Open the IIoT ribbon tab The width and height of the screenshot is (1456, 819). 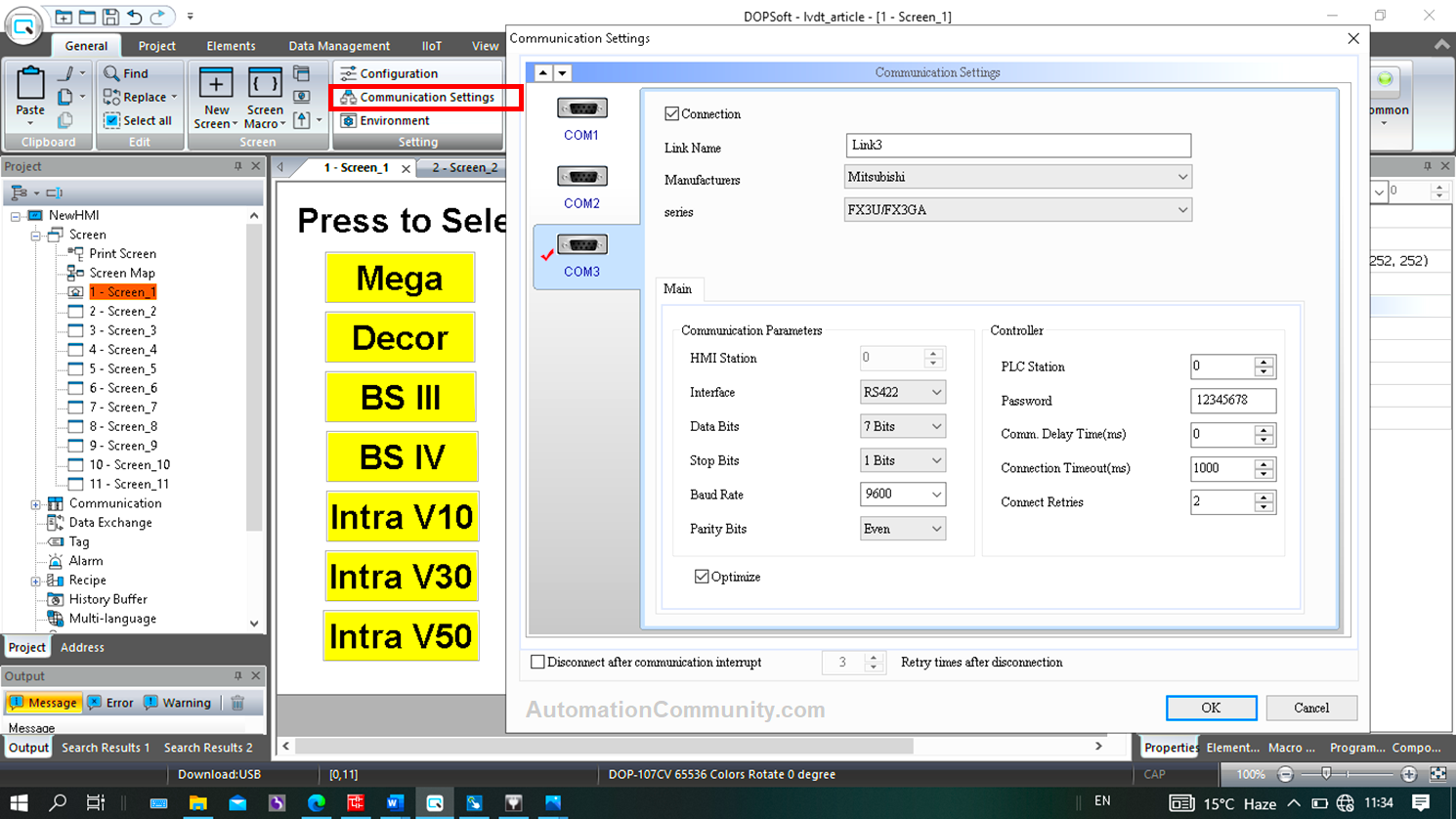pyautogui.click(x=431, y=45)
